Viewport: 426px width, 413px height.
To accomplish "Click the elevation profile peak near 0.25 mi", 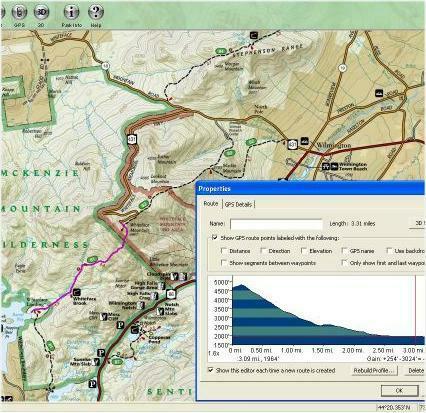I will [242, 285].
